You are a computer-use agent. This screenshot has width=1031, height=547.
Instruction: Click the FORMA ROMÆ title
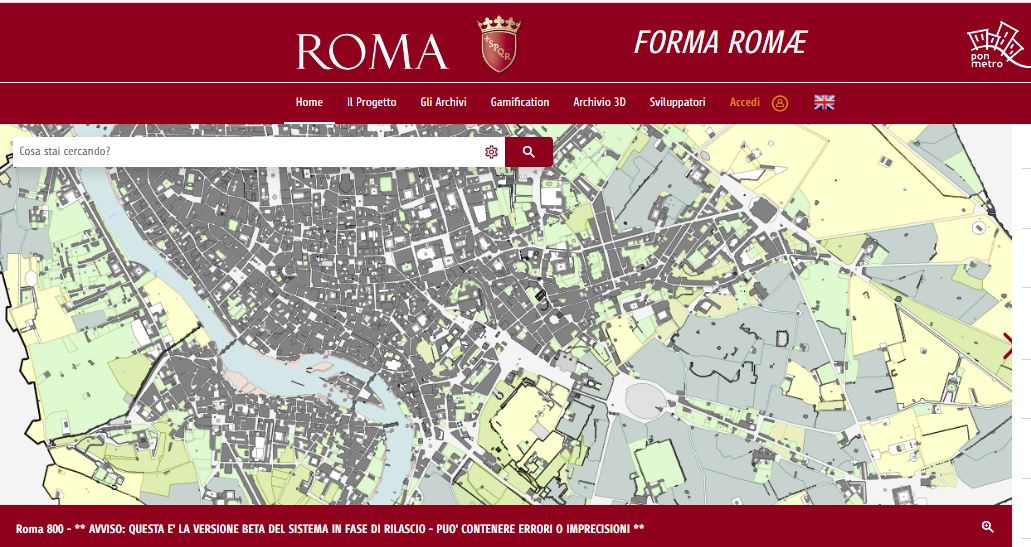(x=720, y=42)
